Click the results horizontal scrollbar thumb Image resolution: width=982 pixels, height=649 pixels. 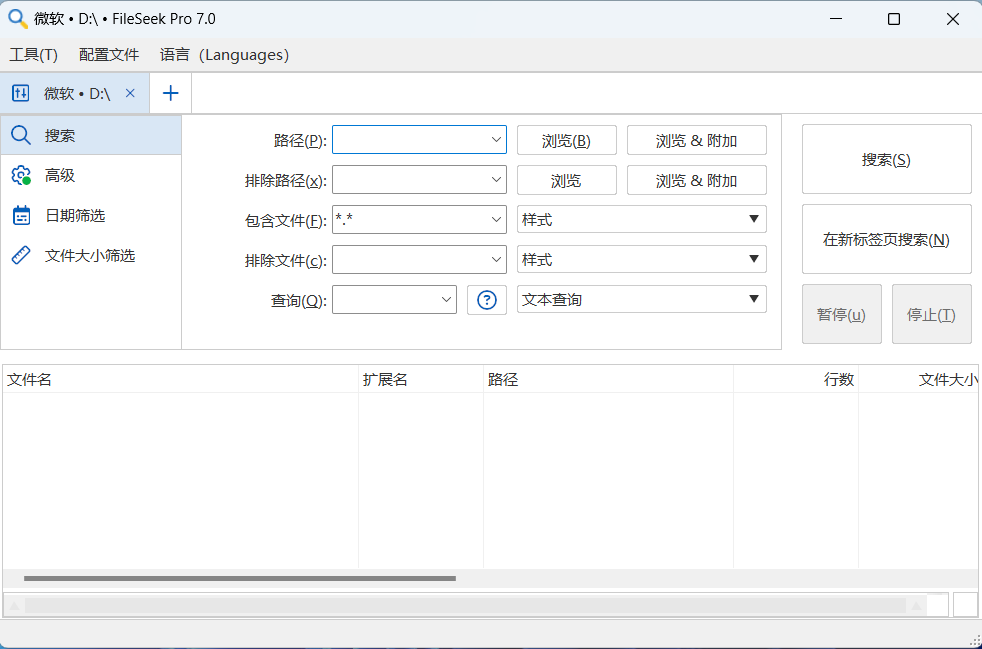click(240, 578)
